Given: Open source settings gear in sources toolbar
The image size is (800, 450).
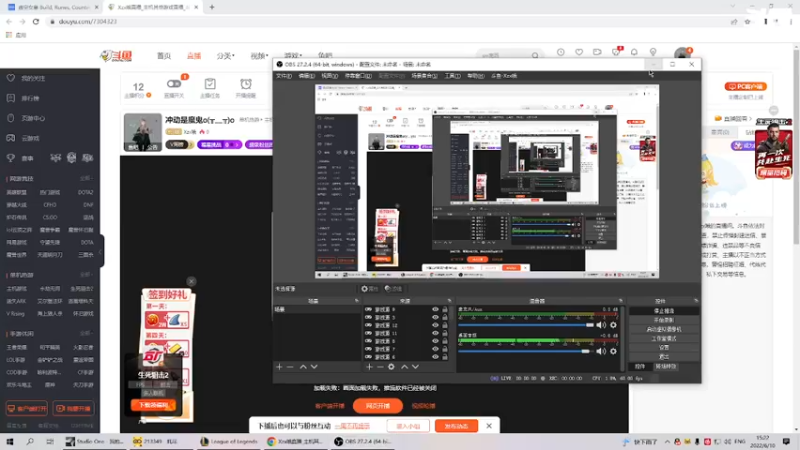Looking at the screenshot, I should click(391, 367).
